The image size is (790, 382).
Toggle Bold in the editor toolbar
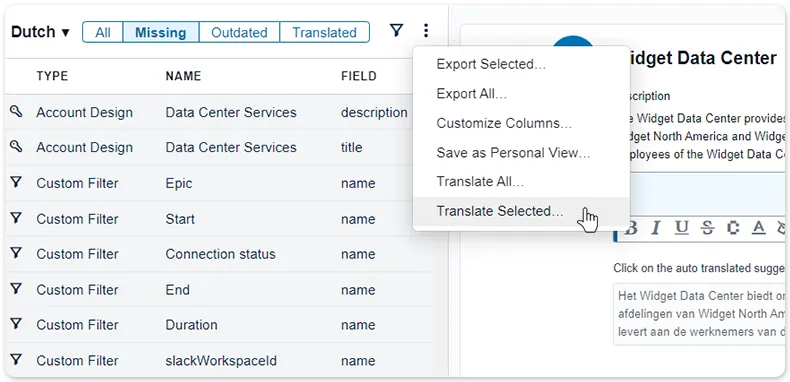point(631,228)
